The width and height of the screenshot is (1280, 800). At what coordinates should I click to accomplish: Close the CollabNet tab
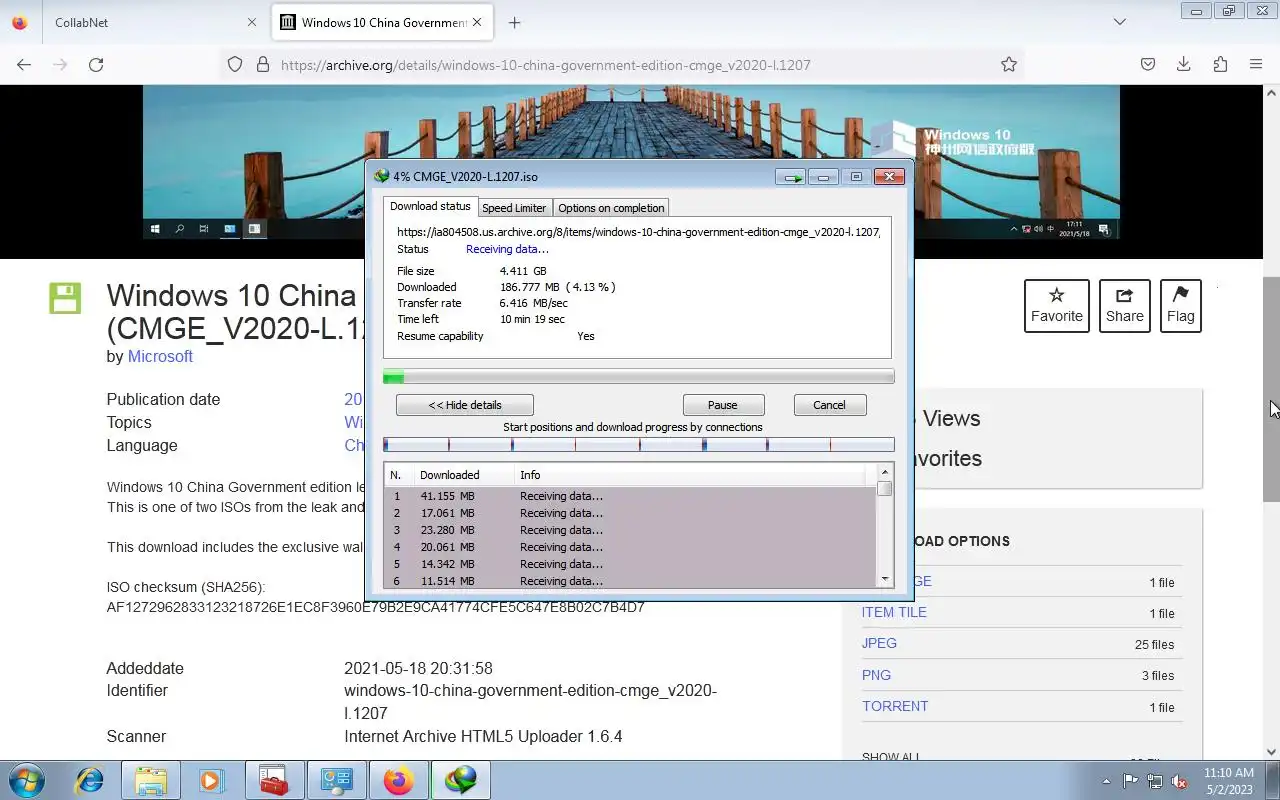coord(251,22)
